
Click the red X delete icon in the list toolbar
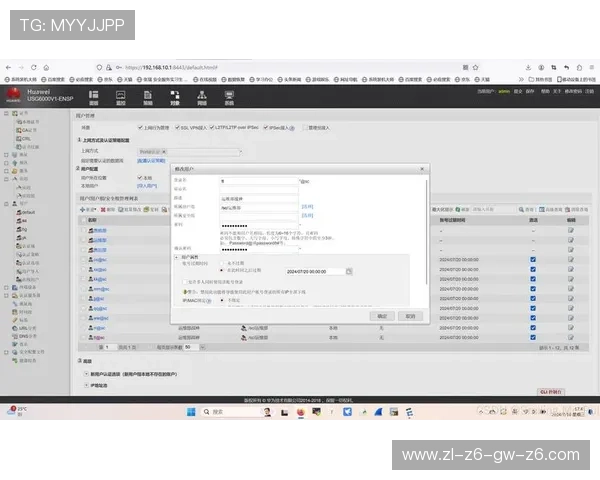point(103,209)
